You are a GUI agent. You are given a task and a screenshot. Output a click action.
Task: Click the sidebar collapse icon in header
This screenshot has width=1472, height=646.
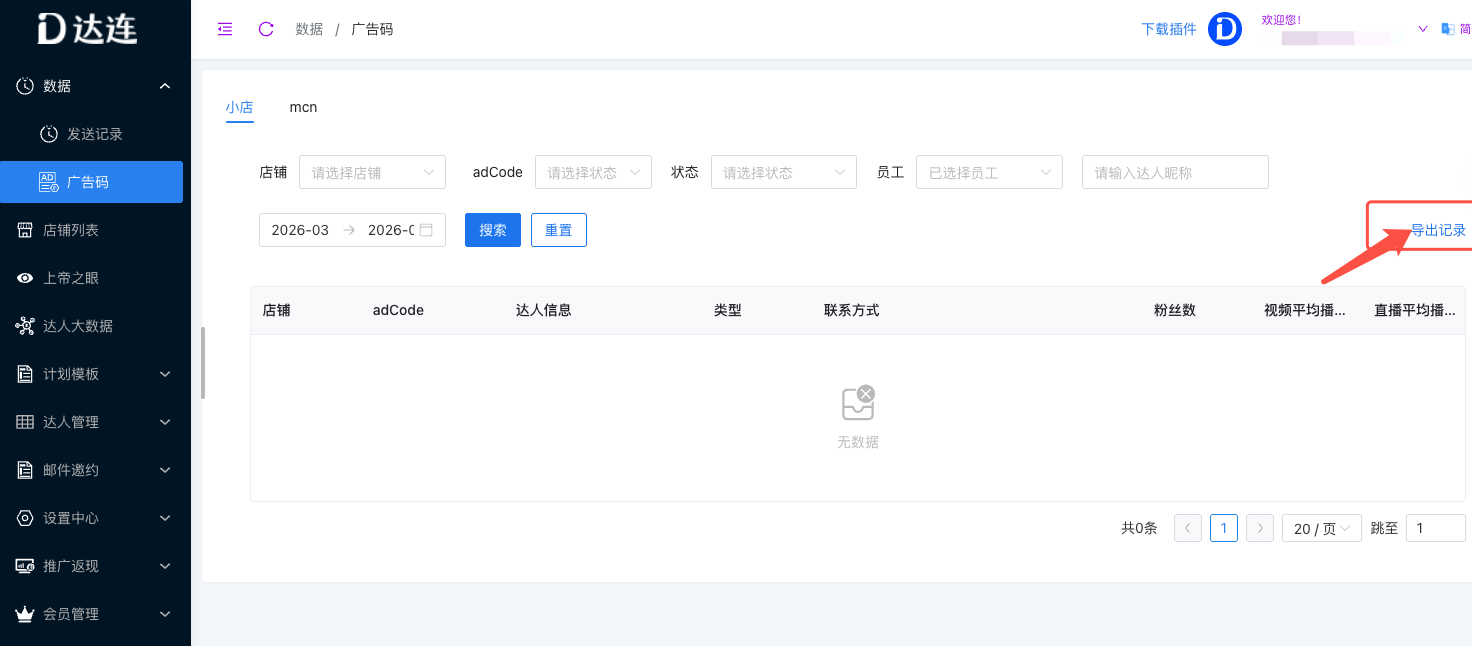(x=225, y=29)
